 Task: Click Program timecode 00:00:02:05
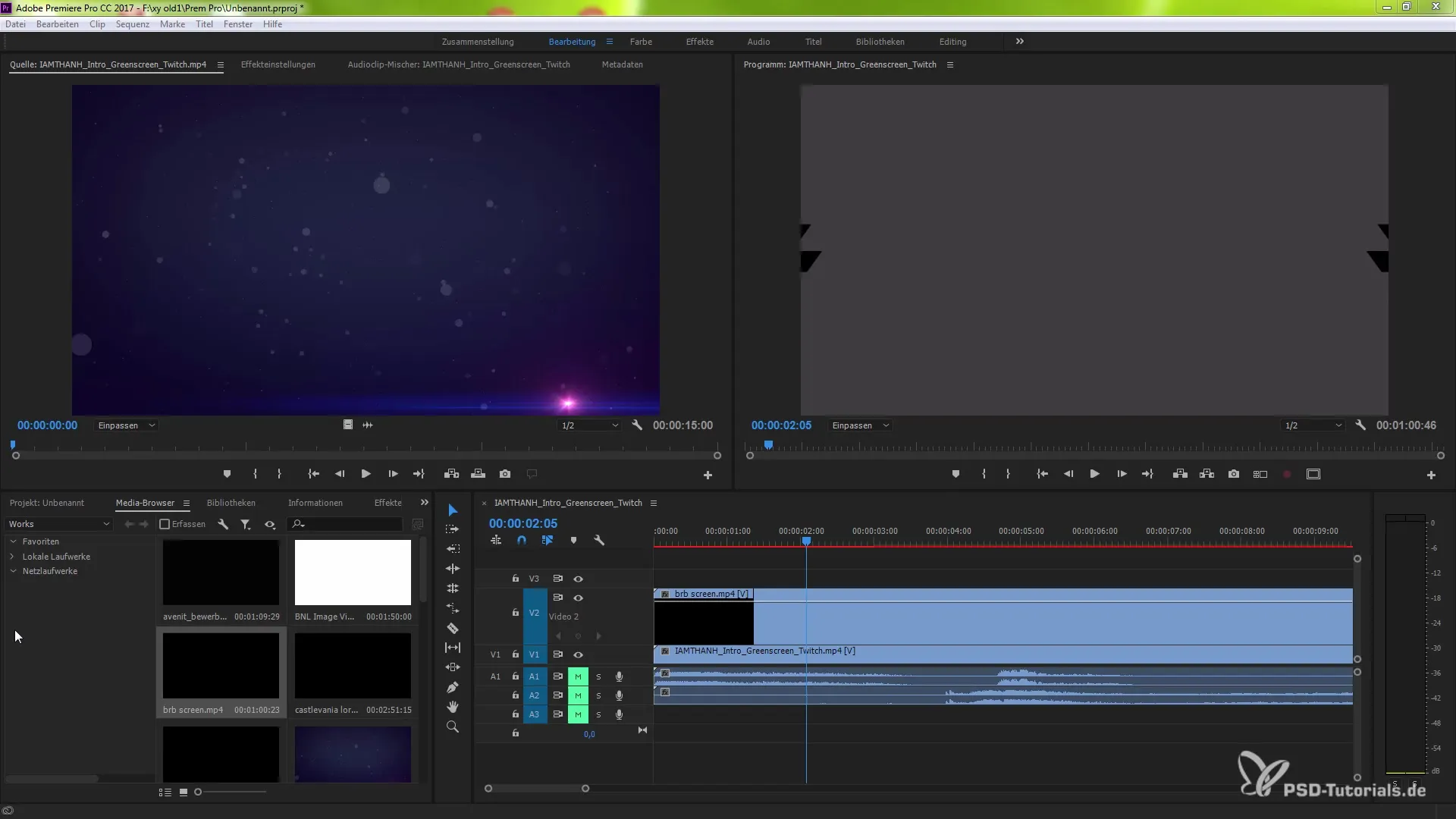click(x=781, y=425)
